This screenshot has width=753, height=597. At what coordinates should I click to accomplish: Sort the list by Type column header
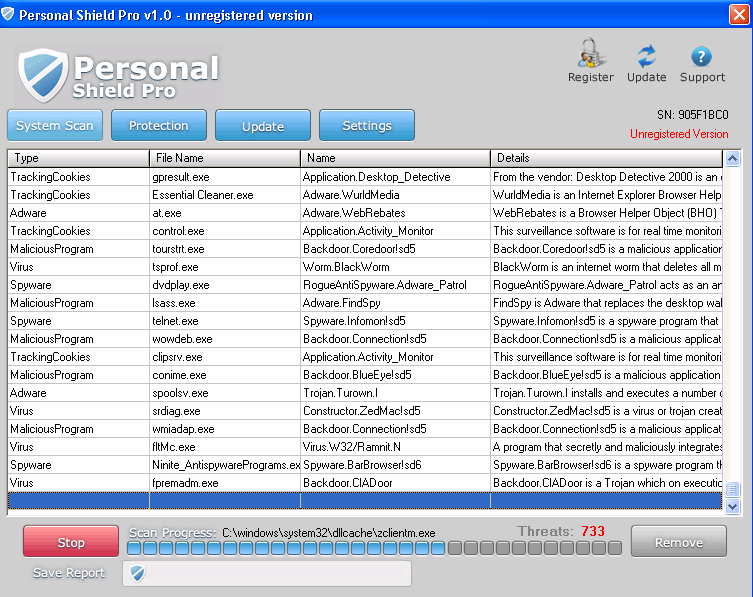point(78,158)
